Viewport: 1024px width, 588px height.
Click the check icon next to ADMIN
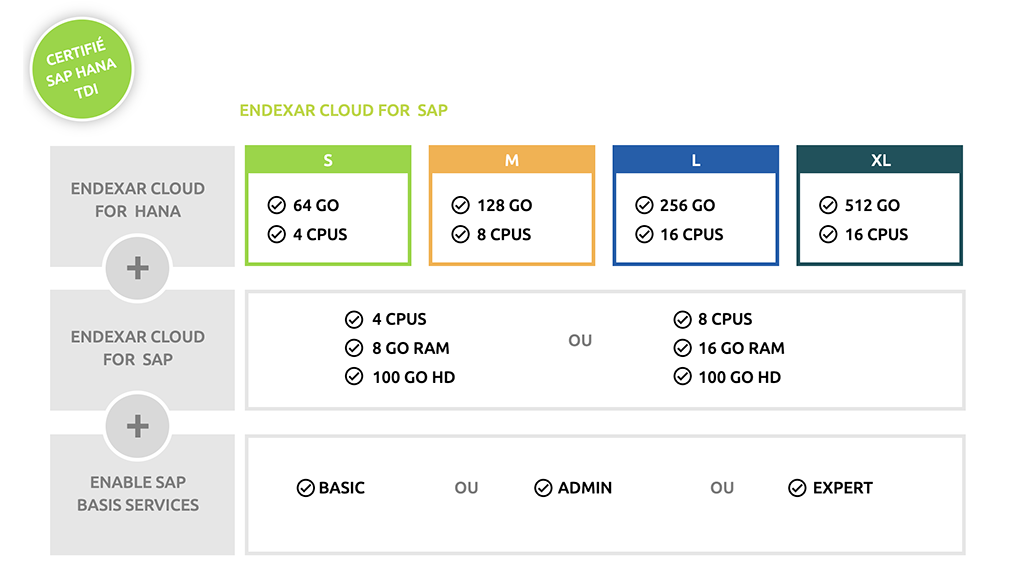[543, 488]
